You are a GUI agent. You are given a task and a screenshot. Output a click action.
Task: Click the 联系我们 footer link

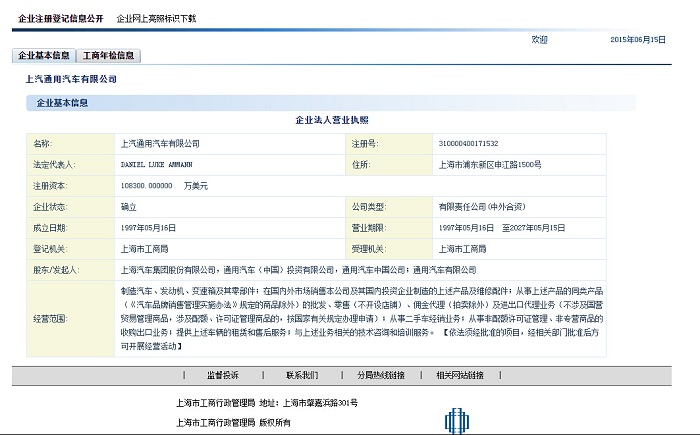click(302, 375)
